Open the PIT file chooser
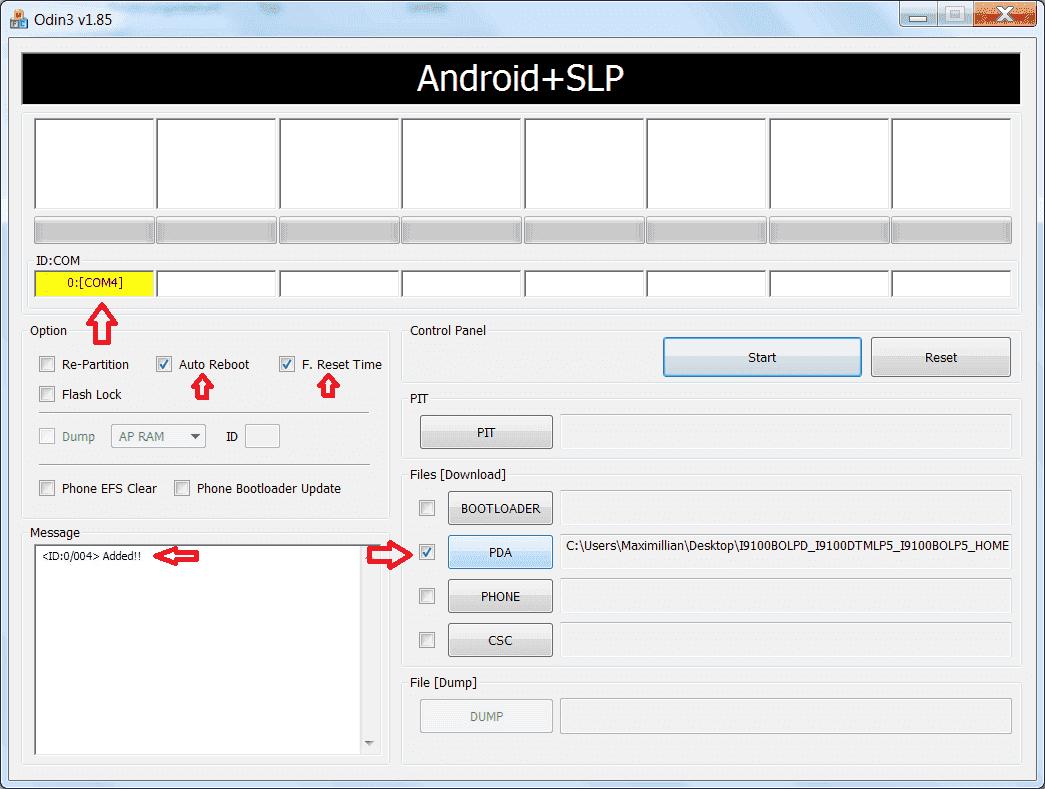Screen dimensions: 1045x789 pyautogui.click(x=486, y=432)
